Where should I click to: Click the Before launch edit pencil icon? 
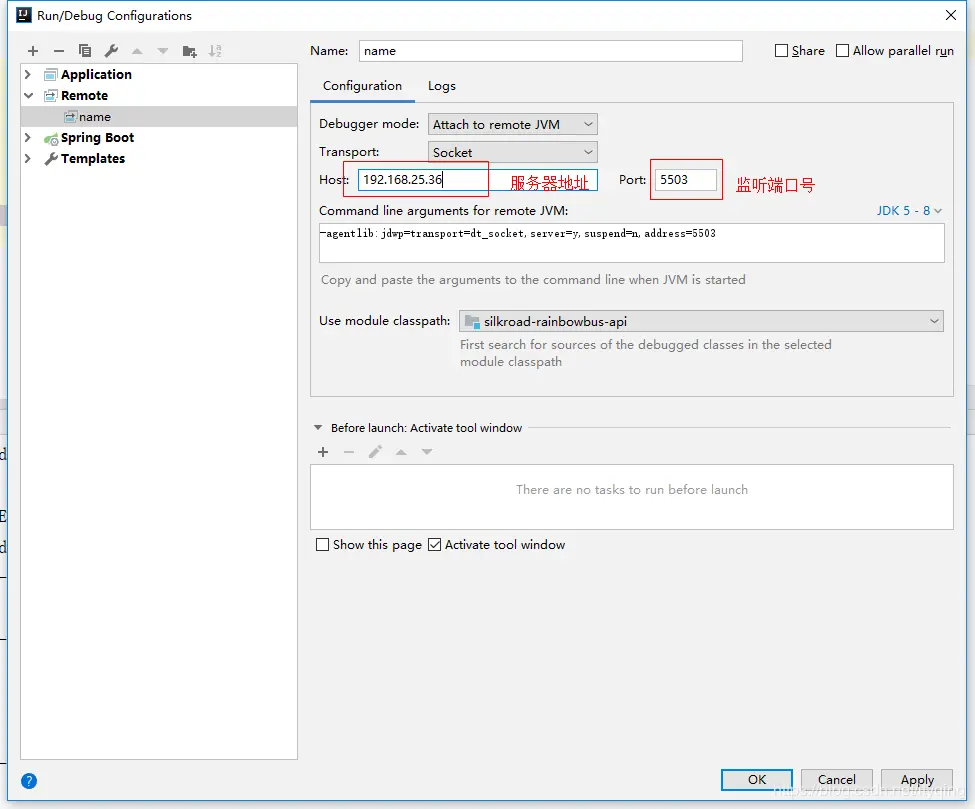point(375,452)
